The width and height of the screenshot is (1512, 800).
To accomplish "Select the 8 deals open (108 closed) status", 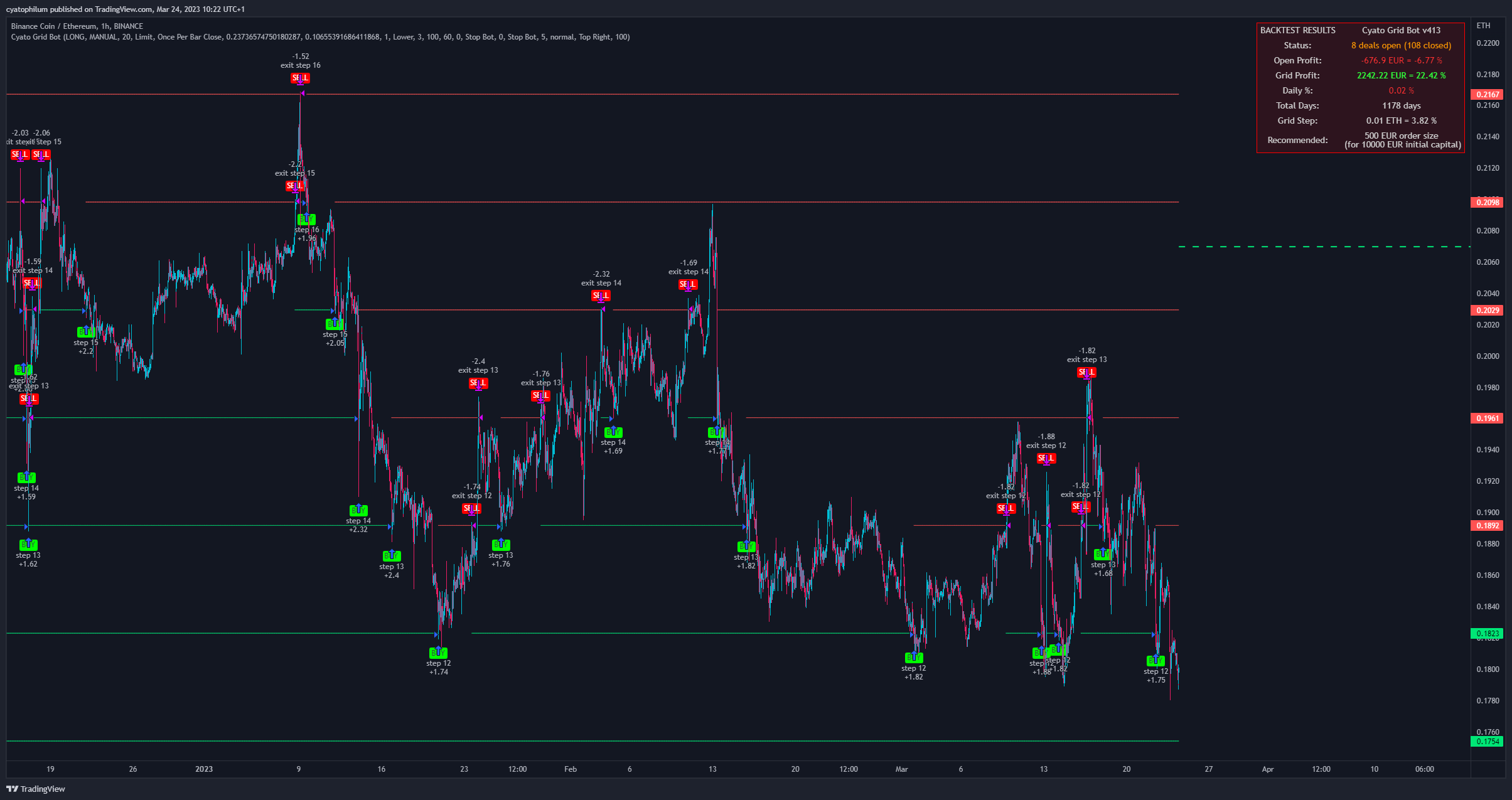I will [x=1401, y=45].
